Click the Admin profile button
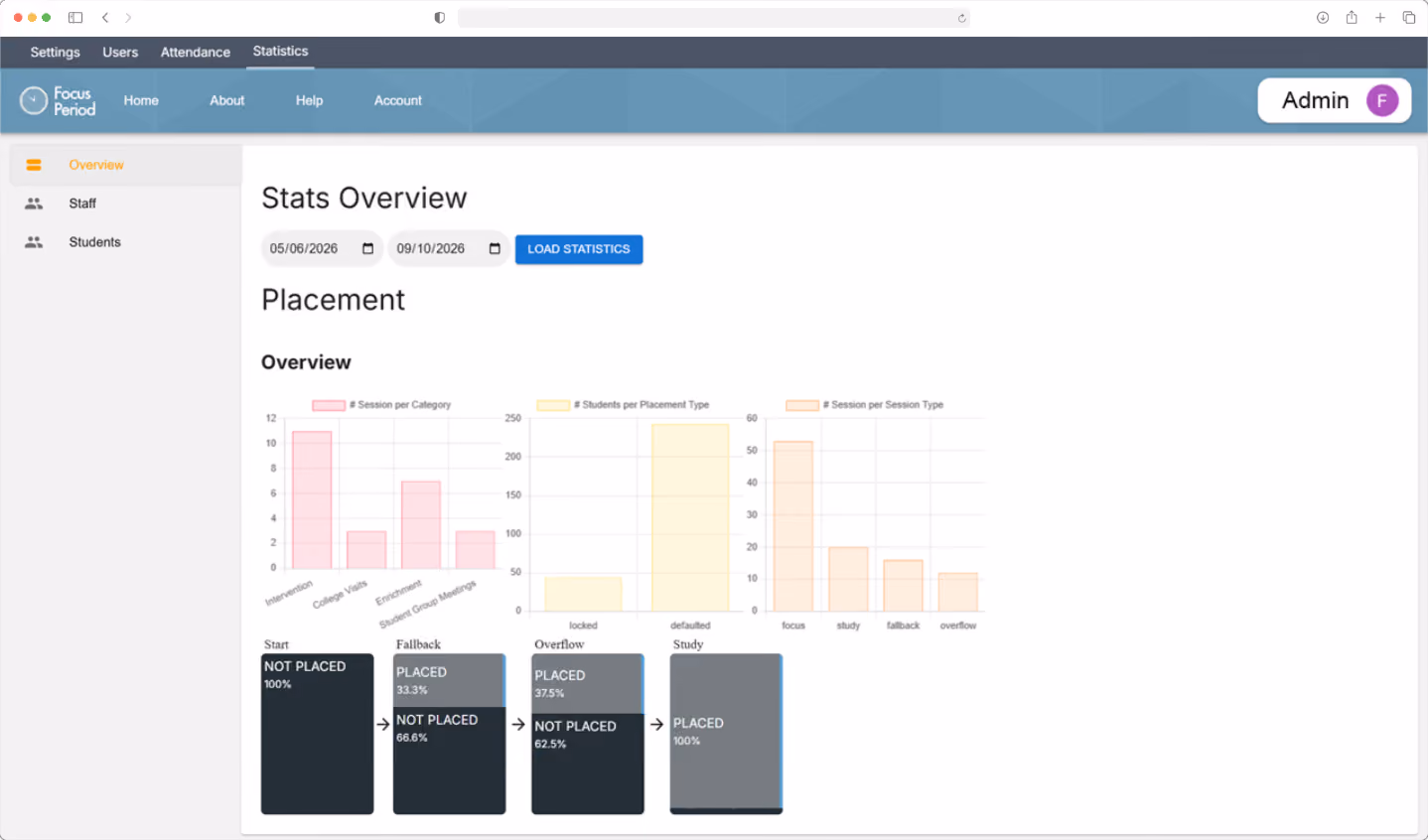1428x840 pixels. point(1335,100)
